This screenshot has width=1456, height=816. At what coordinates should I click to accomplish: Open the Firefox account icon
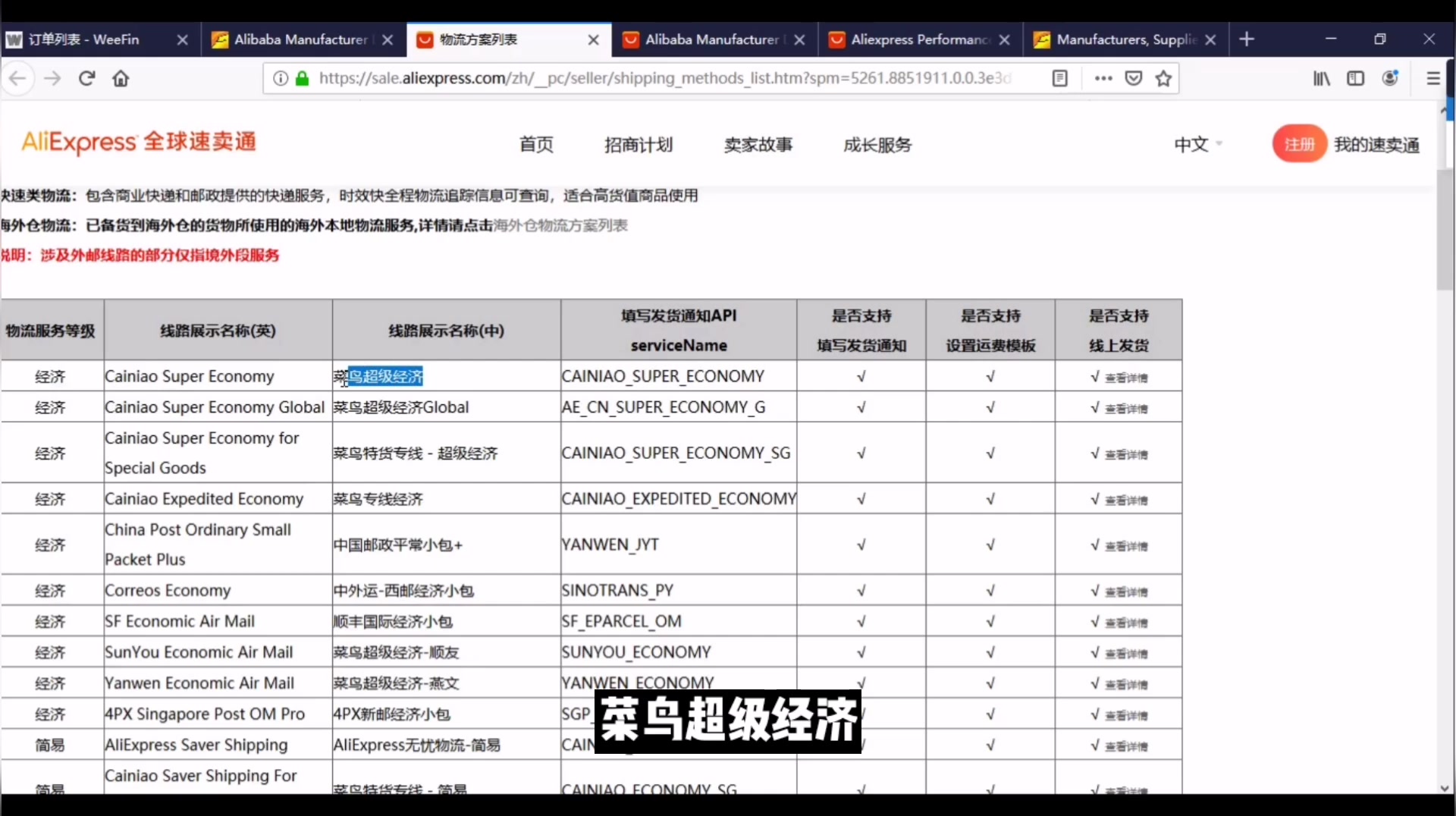pyautogui.click(x=1390, y=78)
